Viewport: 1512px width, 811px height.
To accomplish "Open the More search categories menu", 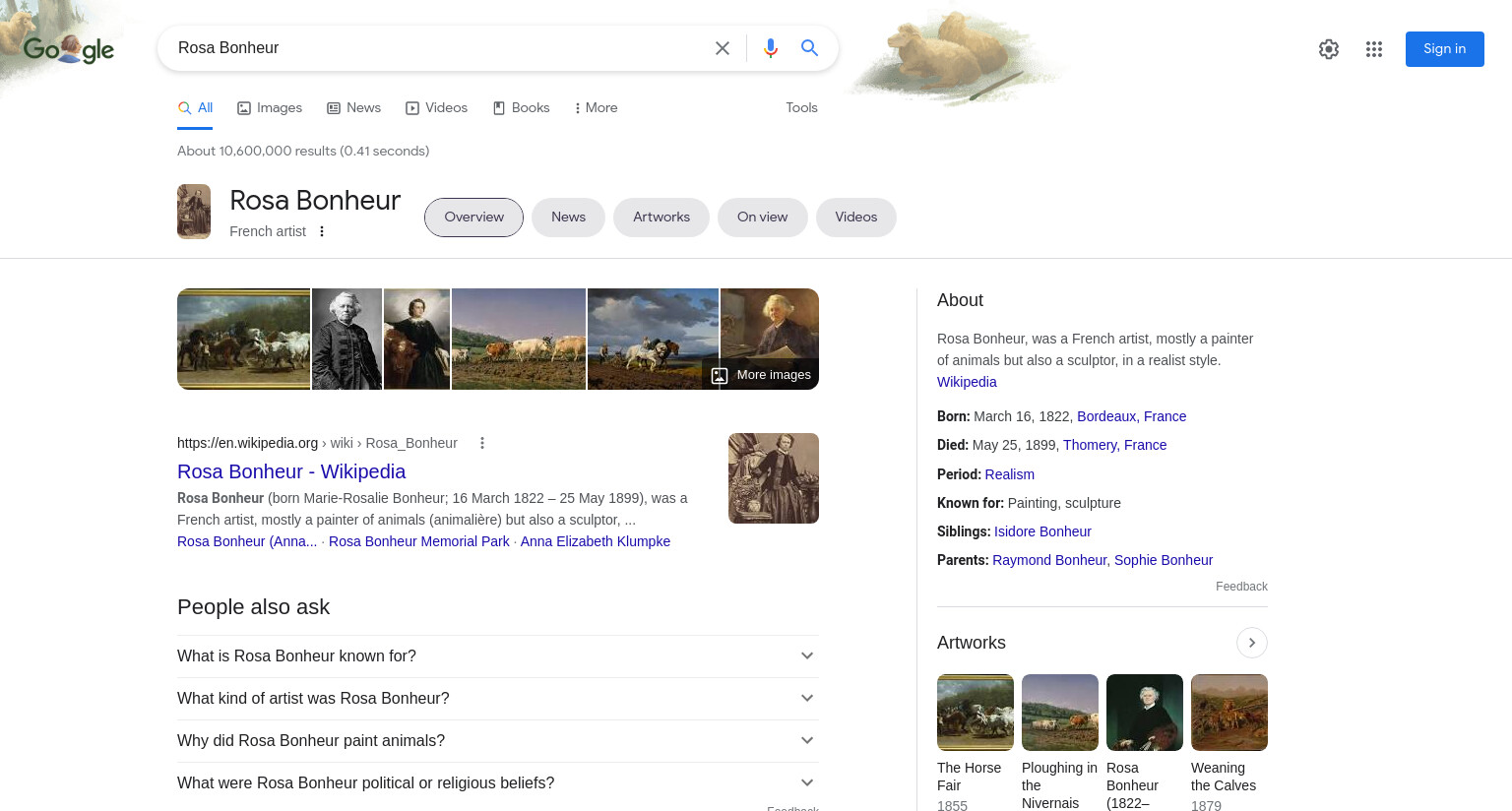I will 596,108.
